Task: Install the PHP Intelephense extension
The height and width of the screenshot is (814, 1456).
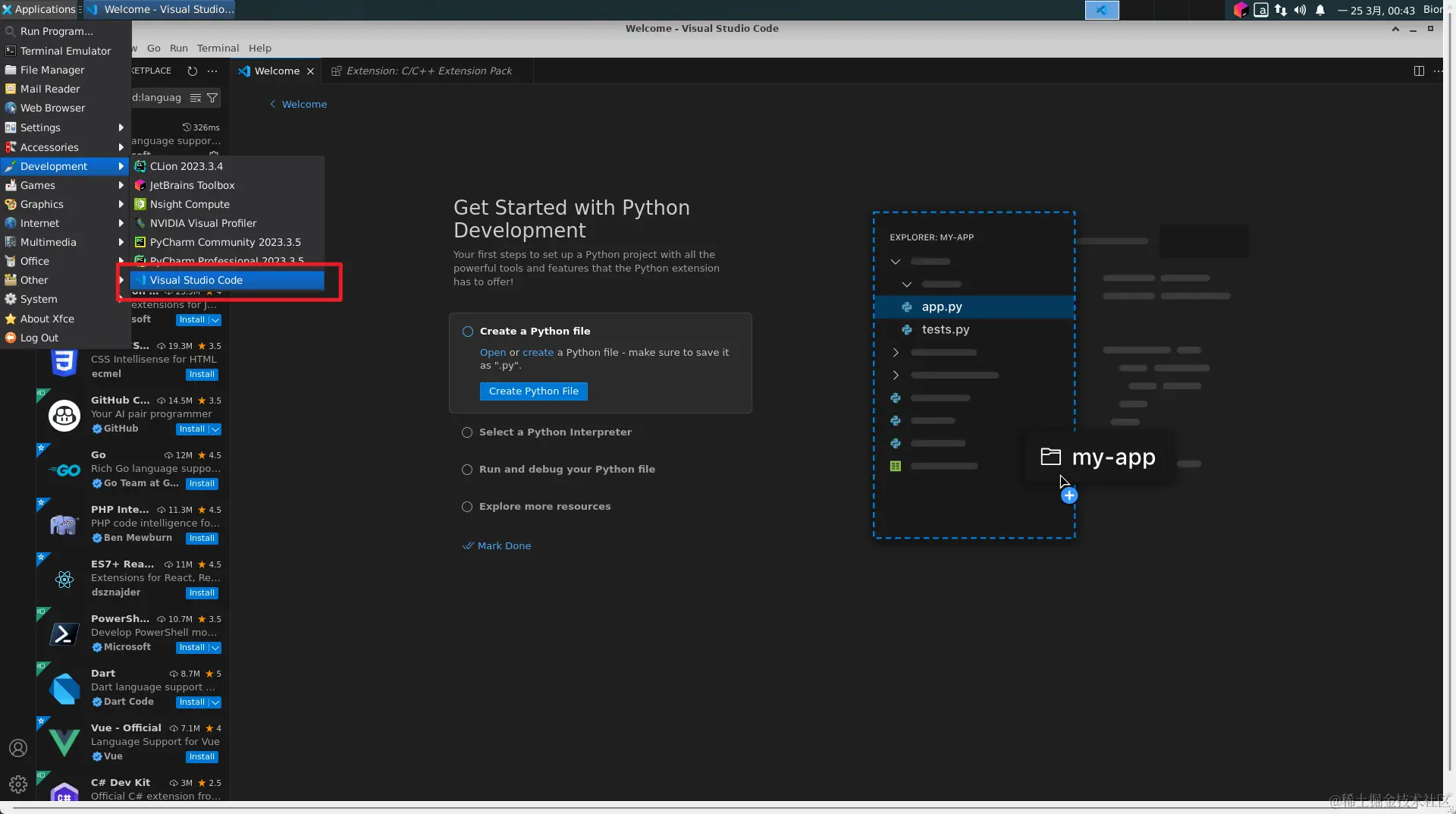Action: click(x=202, y=539)
